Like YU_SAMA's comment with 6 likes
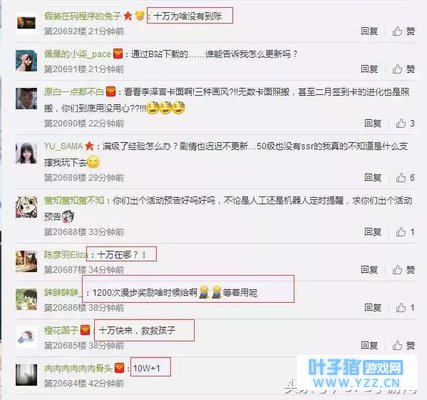This screenshot has width=427, height=400. 405,178
